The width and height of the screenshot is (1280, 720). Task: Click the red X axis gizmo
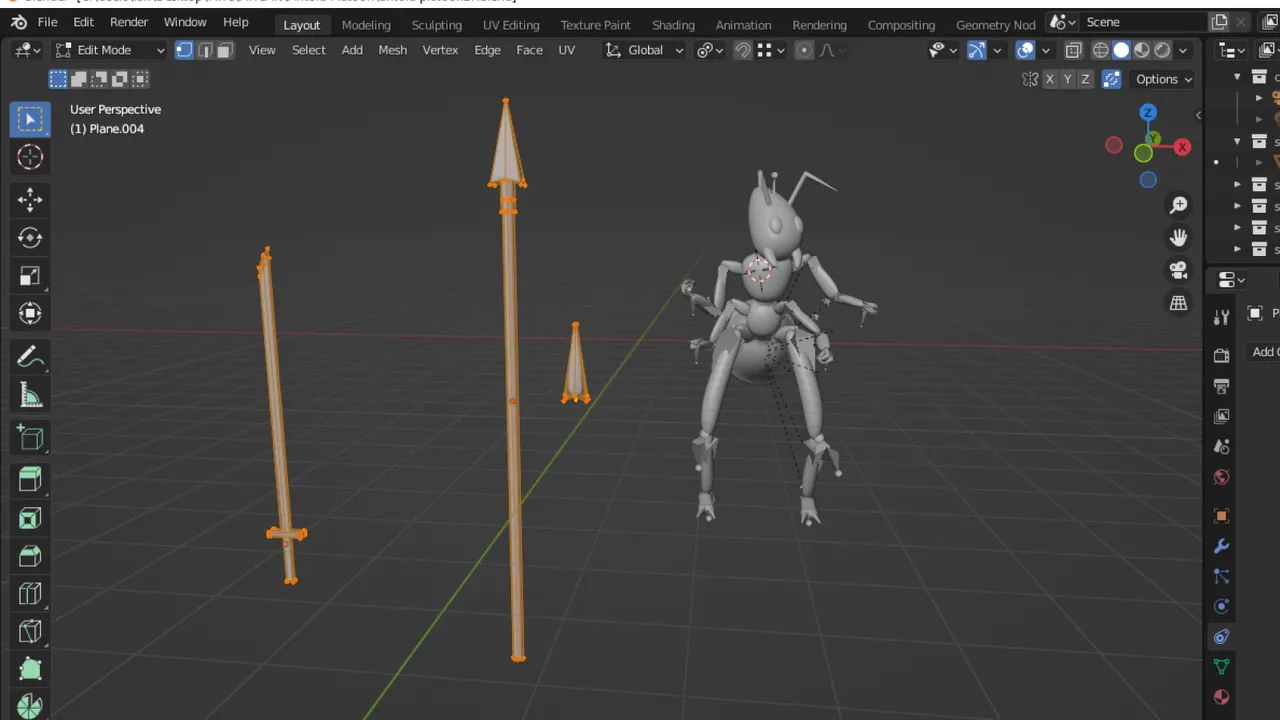(1183, 147)
